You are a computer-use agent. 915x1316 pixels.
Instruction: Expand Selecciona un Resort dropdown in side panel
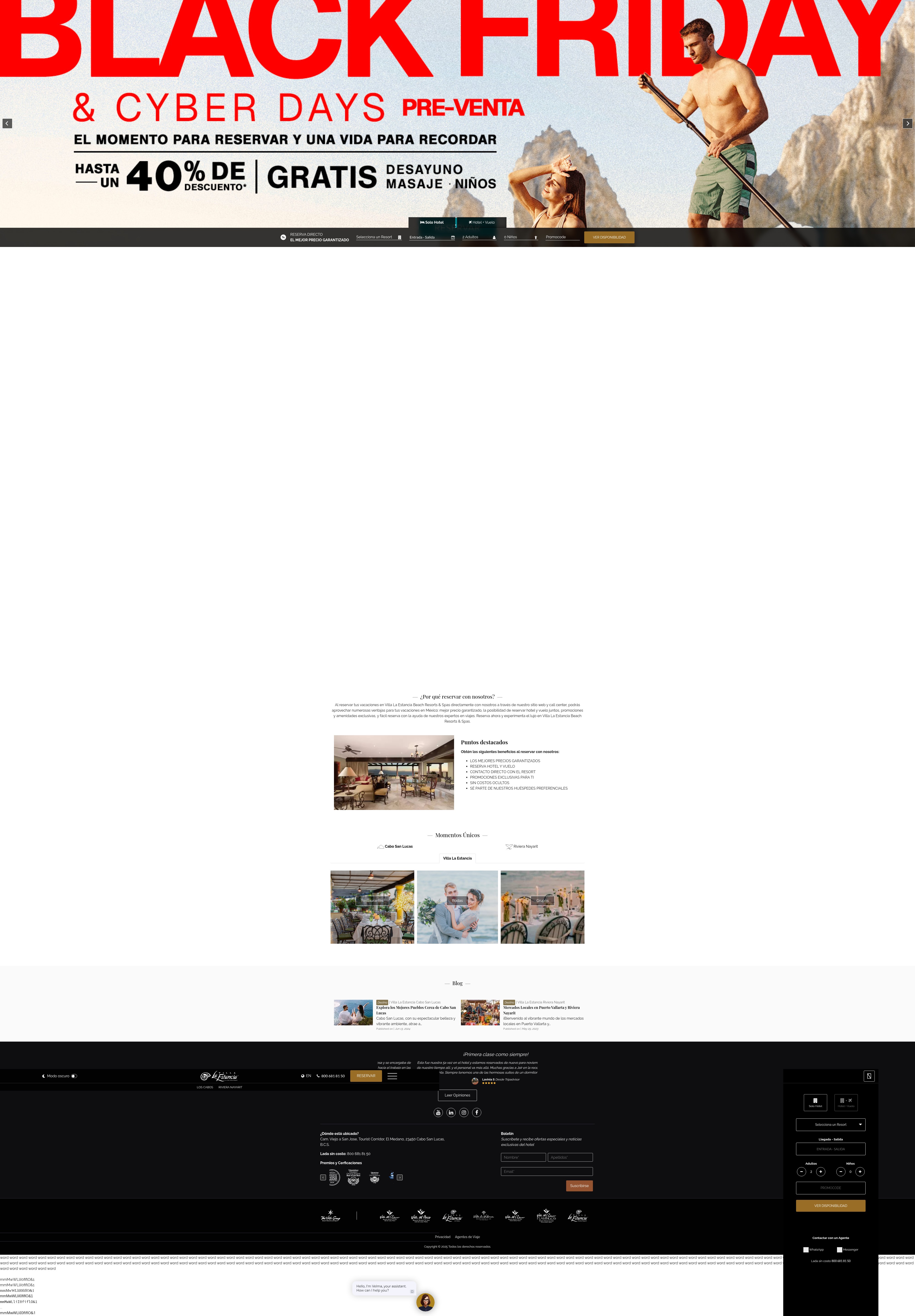[x=831, y=1125]
